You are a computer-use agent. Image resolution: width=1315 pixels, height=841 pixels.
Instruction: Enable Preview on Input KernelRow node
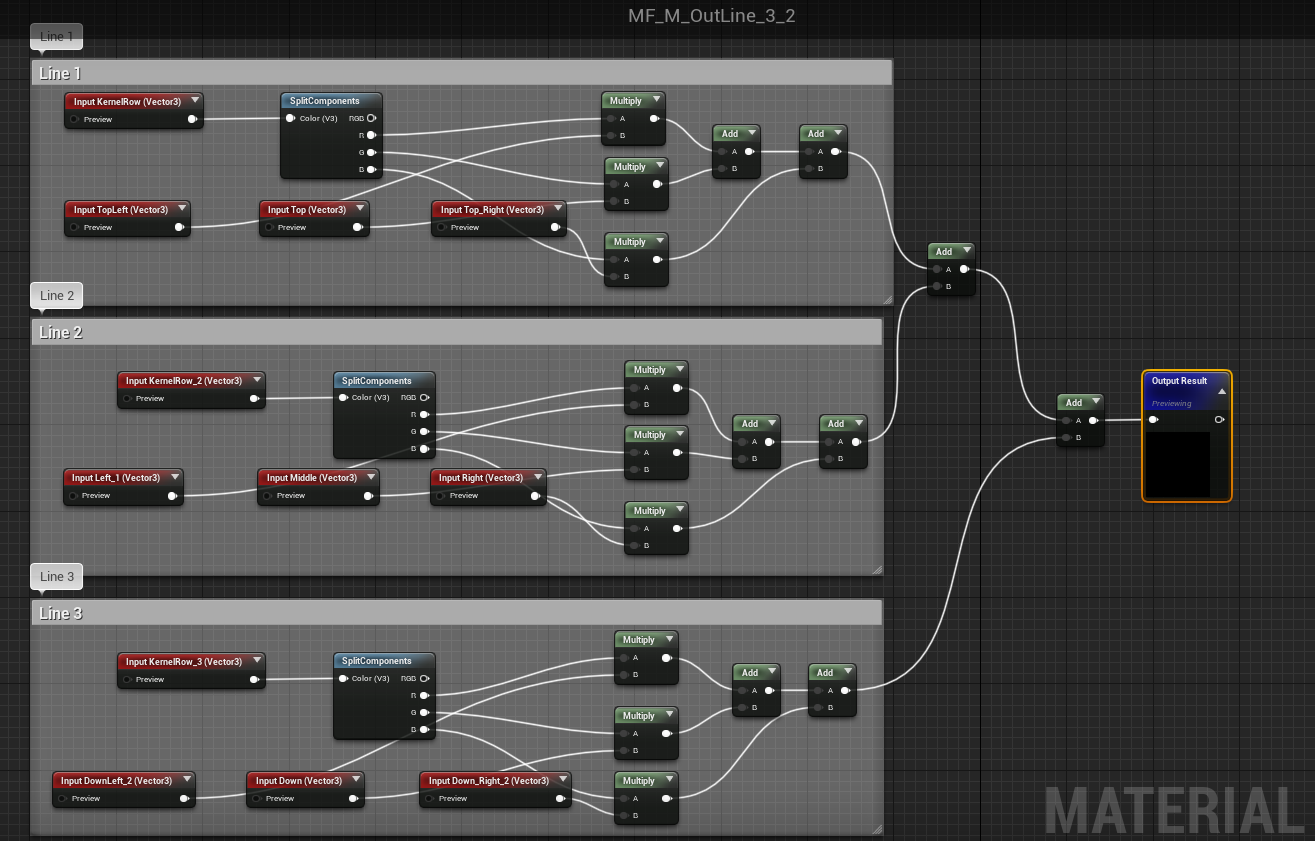pos(73,119)
